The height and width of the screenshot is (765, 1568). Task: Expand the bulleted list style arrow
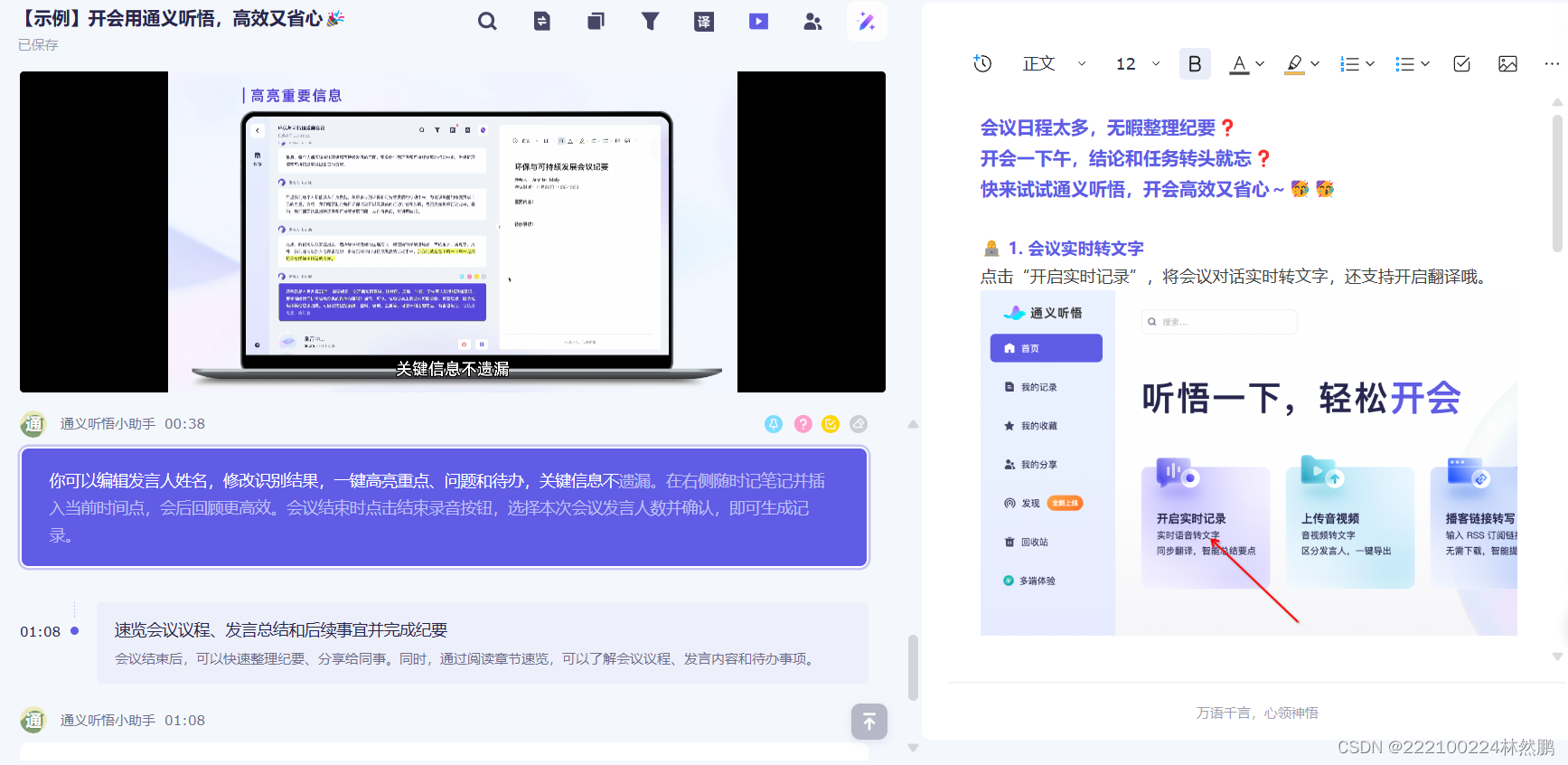click(x=1425, y=63)
